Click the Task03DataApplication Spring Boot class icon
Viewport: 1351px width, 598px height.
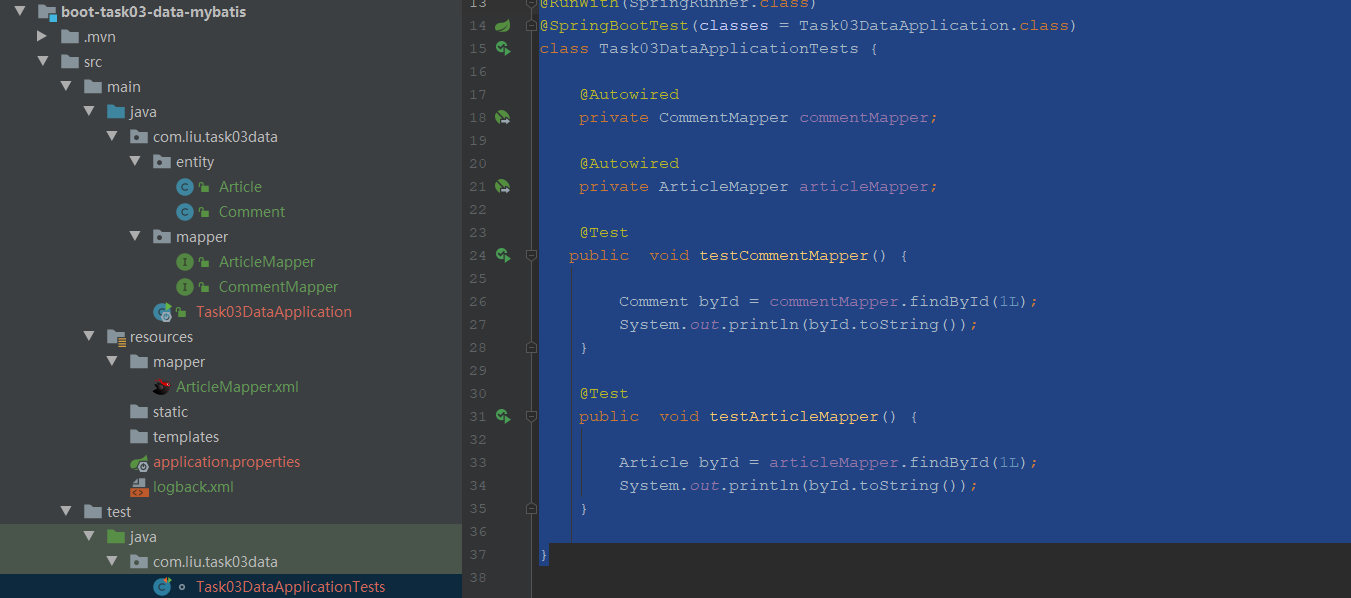pyautogui.click(x=162, y=312)
